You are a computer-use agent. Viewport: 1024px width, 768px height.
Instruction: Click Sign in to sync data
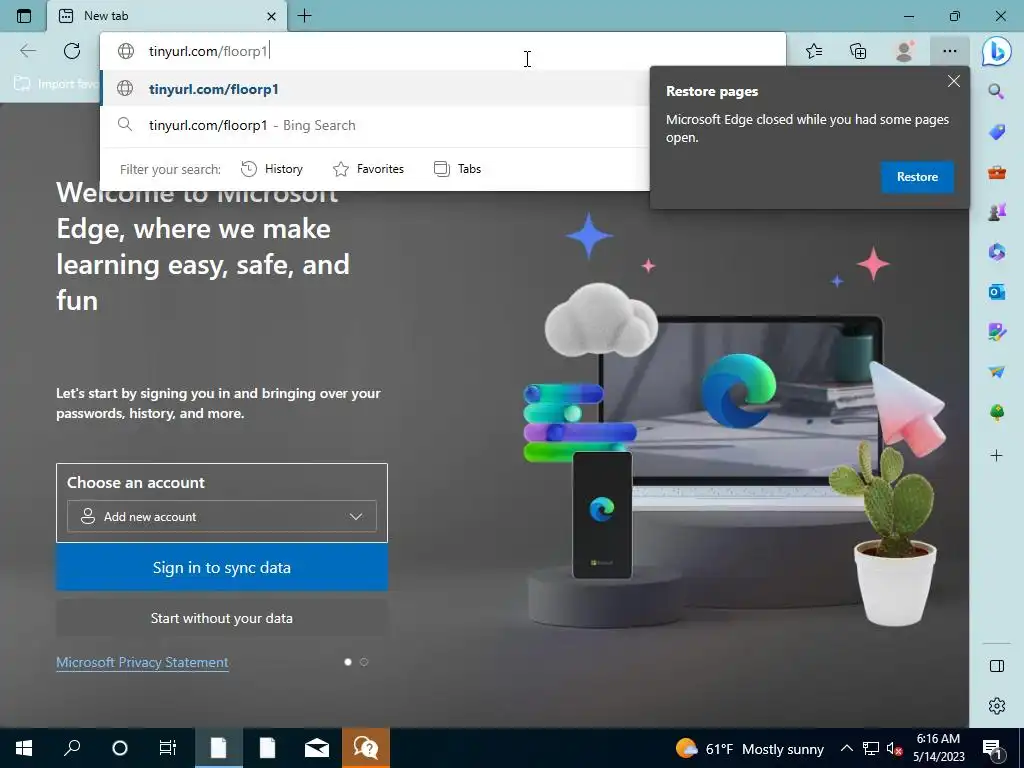pyautogui.click(x=222, y=568)
